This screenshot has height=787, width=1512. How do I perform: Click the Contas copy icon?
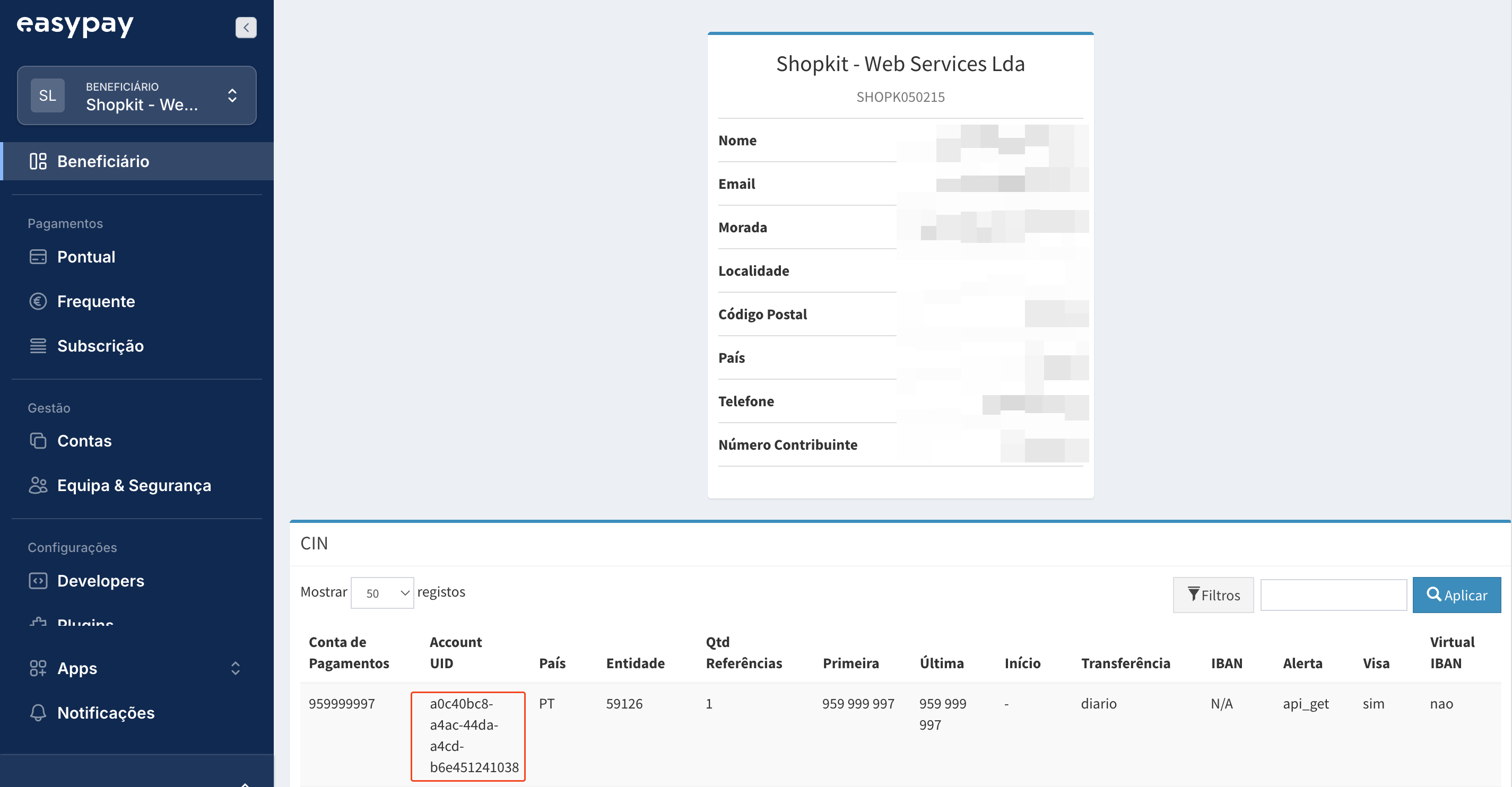[x=38, y=441]
